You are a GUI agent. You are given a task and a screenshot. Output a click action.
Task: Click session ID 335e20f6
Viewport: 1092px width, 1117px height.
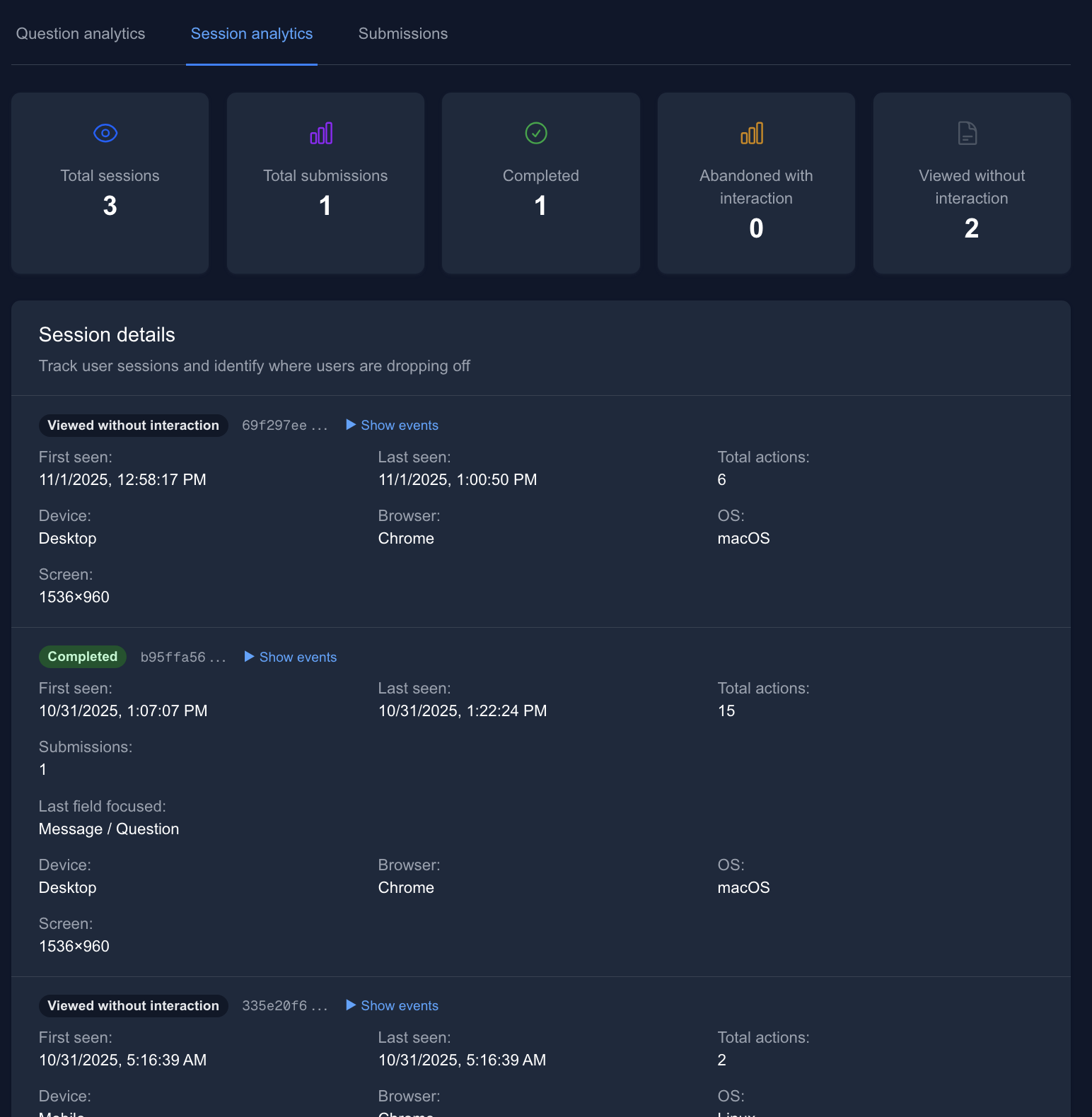[284, 1006]
